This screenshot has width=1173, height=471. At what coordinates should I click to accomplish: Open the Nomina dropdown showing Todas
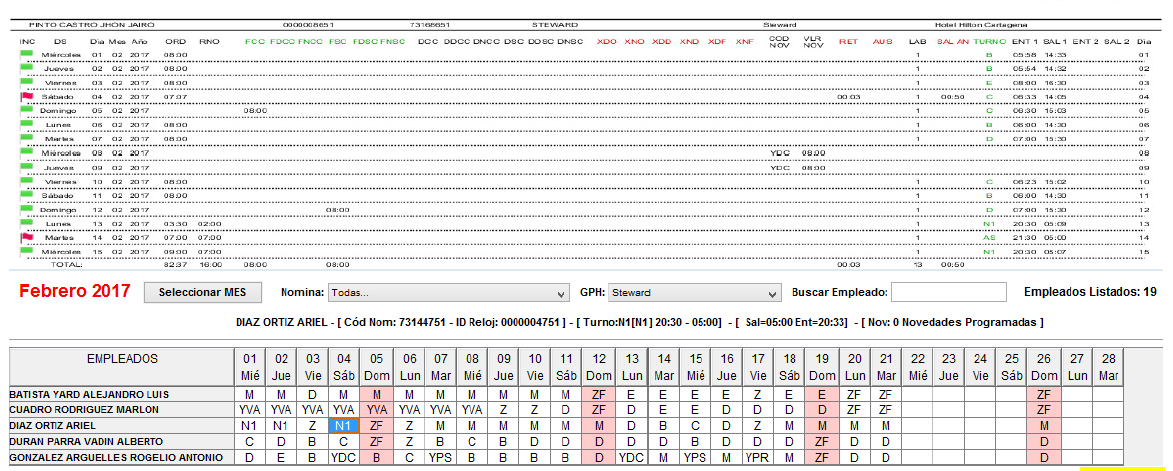point(448,293)
